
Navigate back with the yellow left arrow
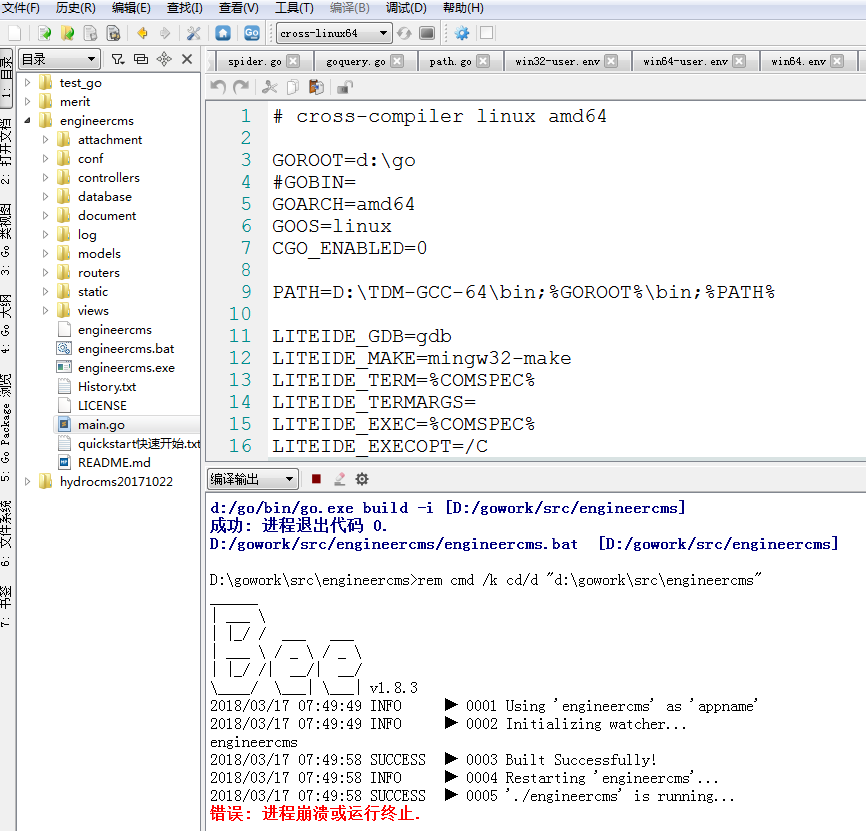[x=141, y=33]
